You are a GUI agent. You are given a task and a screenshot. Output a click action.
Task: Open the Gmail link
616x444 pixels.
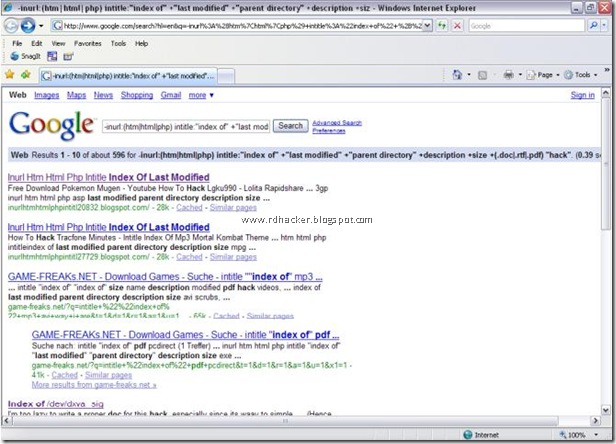coord(170,95)
